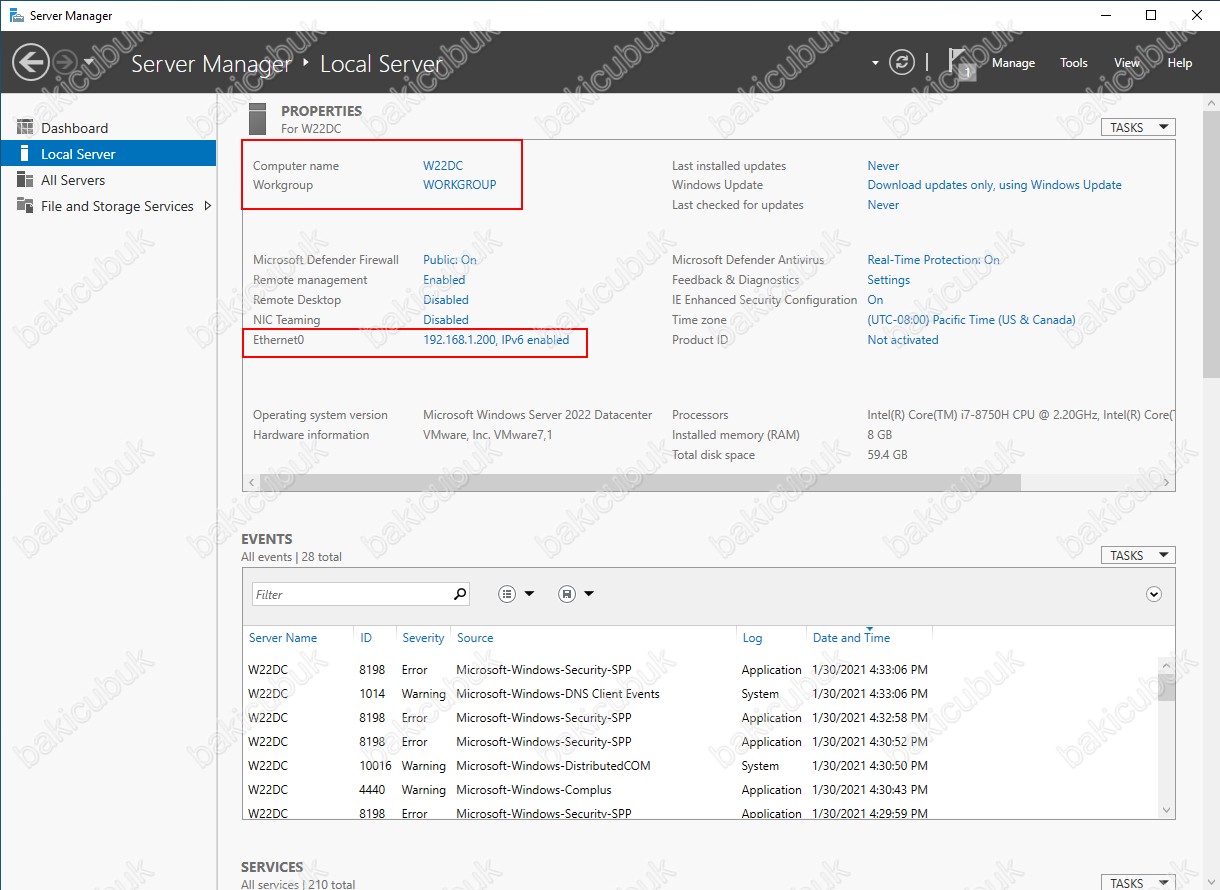The width and height of the screenshot is (1220, 890).
Task: Click the Pacific Time zone link
Action: pyautogui.click(x=971, y=320)
